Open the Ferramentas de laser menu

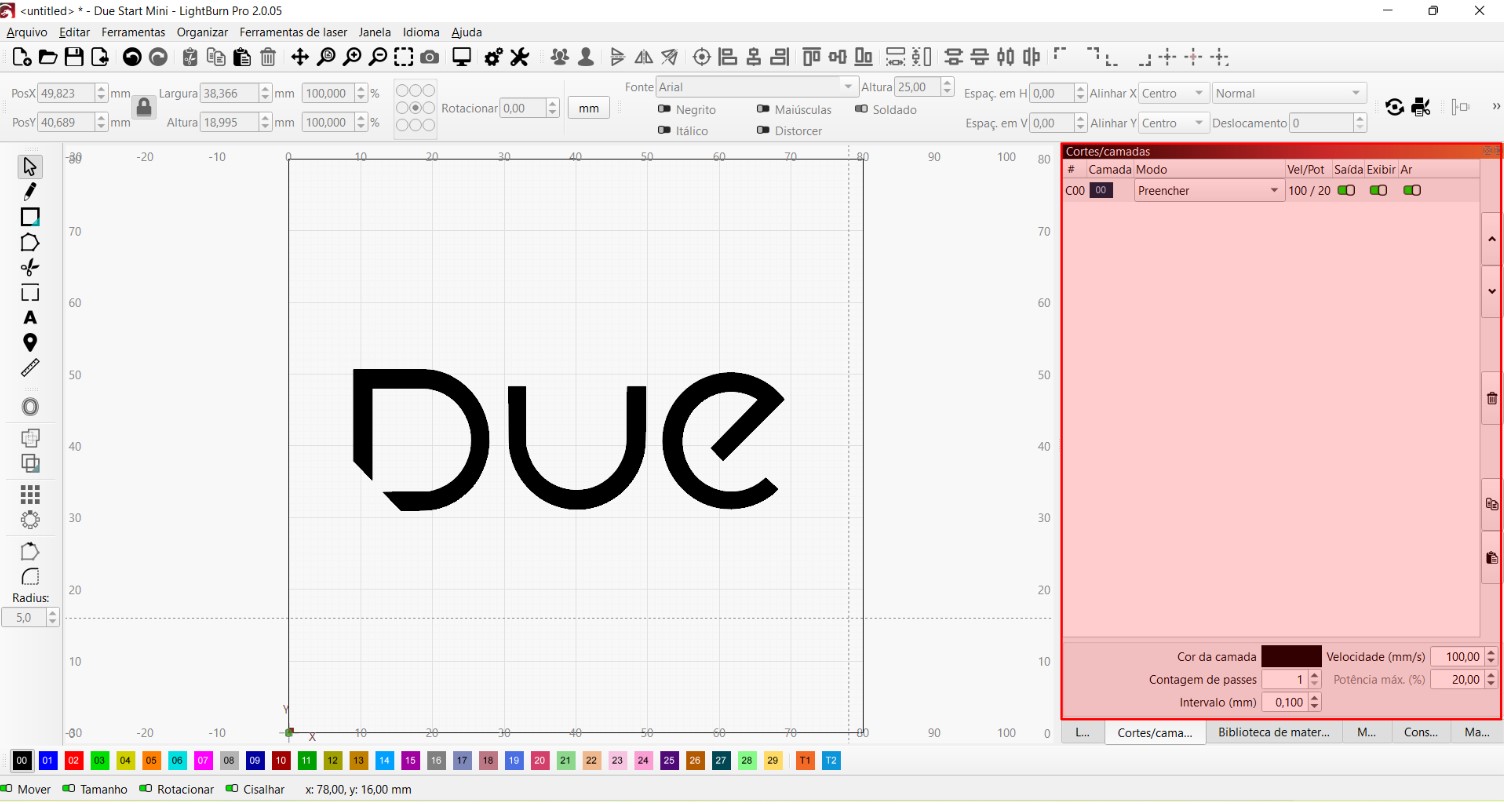click(x=293, y=32)
